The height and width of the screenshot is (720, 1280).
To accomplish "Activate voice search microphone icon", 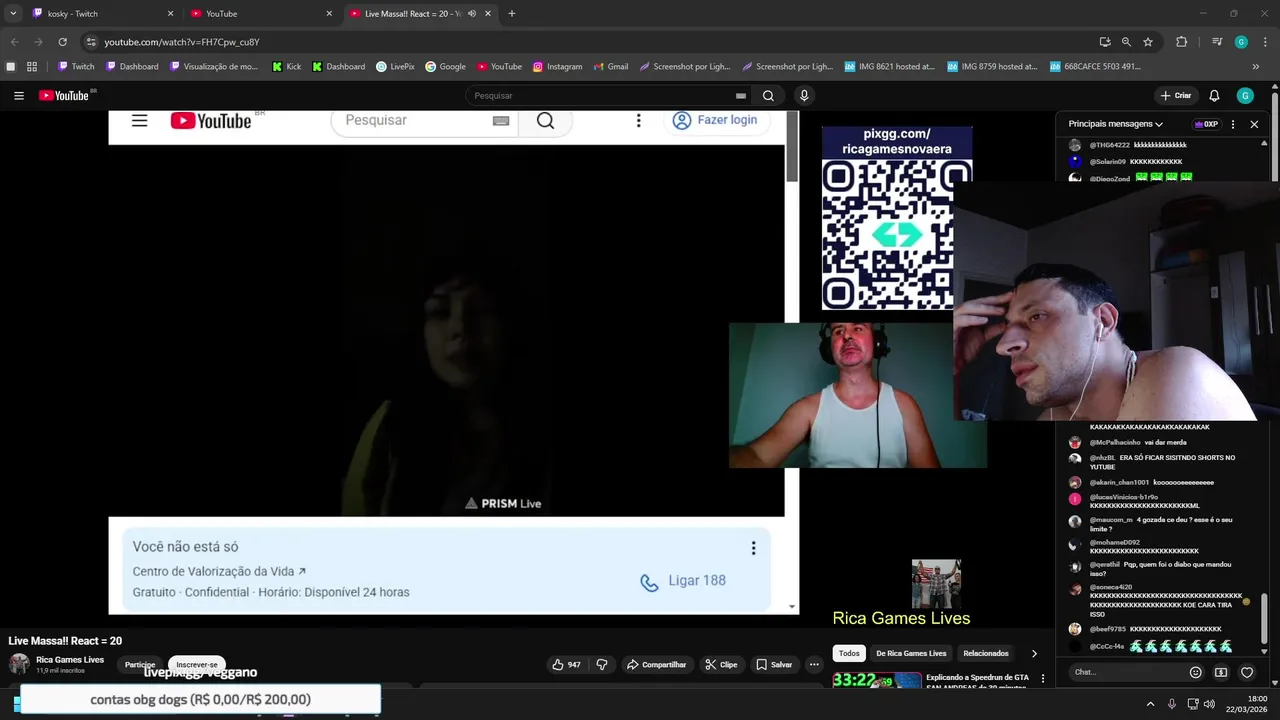I will 804,96.
